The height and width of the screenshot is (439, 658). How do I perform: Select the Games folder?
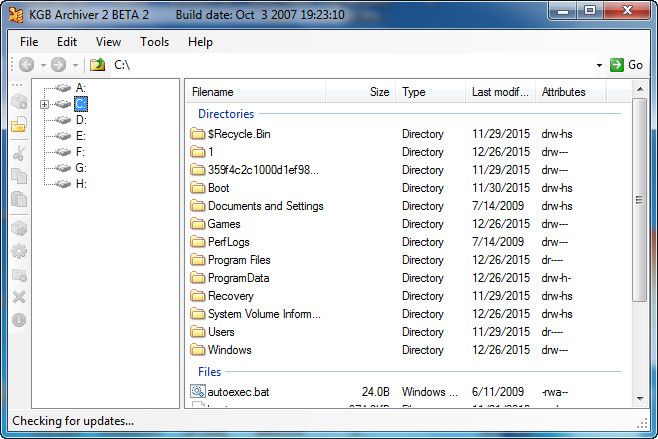pos(224,224)
